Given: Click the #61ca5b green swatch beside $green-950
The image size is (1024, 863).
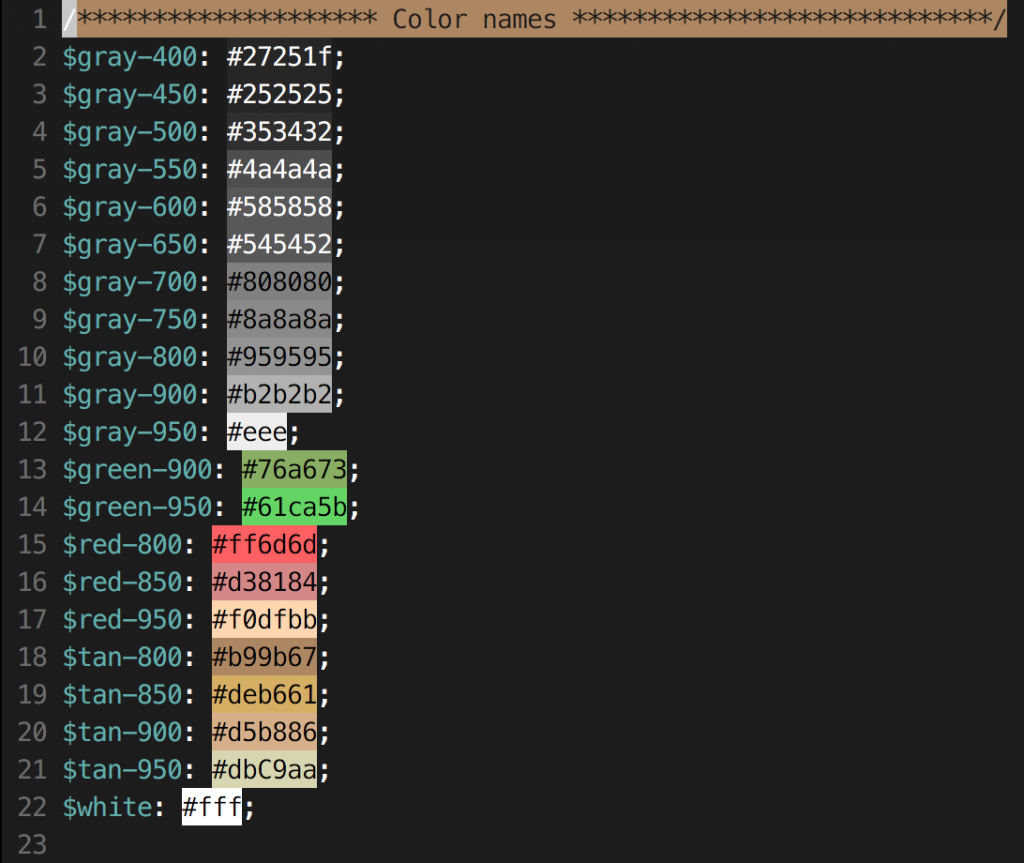Looking at the screenshot, I should [293, 507].
